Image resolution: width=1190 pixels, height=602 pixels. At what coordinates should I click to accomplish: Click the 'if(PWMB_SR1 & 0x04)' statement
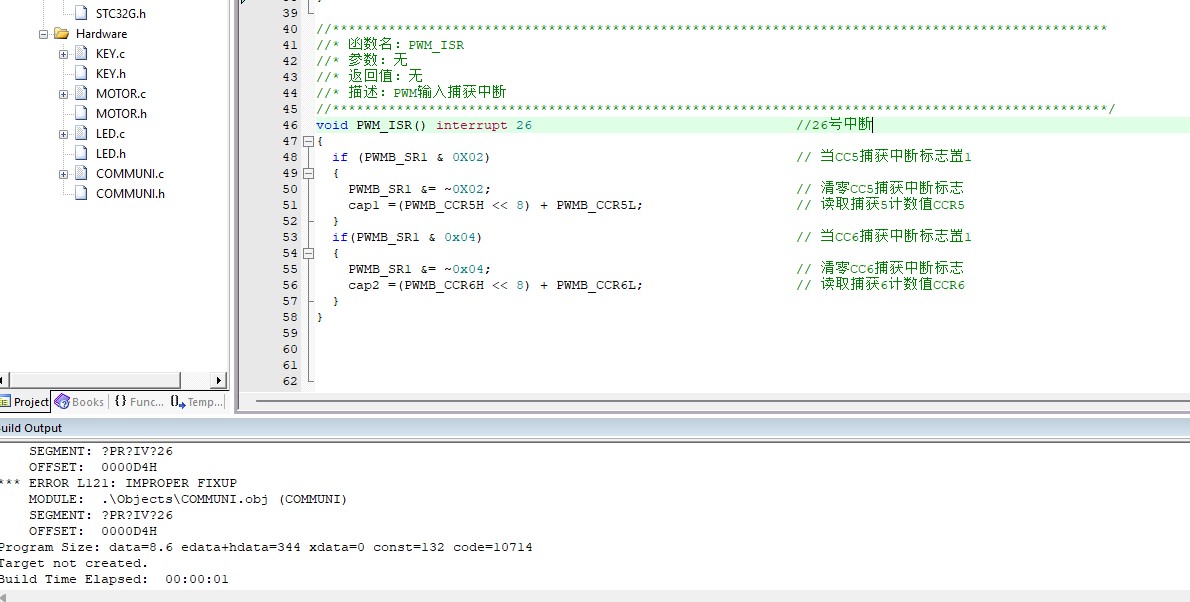(407, 237)
